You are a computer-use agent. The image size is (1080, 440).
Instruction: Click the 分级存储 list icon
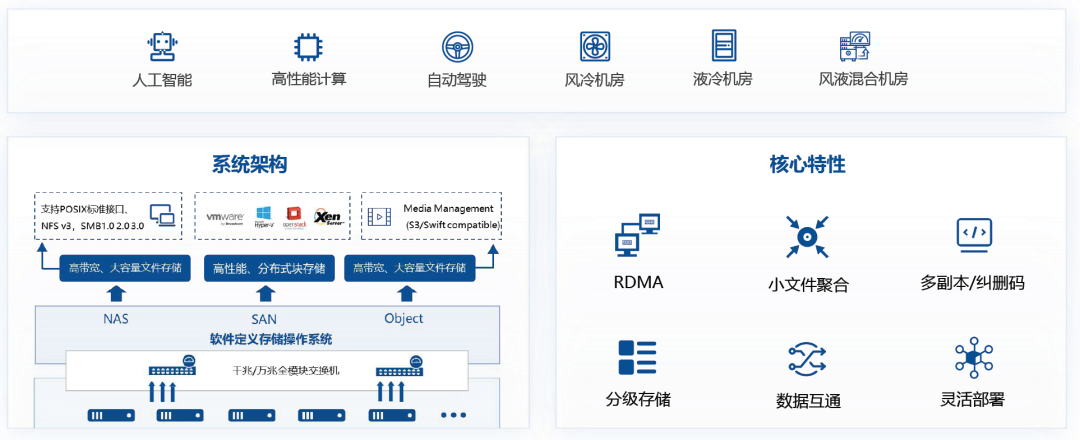click(638, 357)
